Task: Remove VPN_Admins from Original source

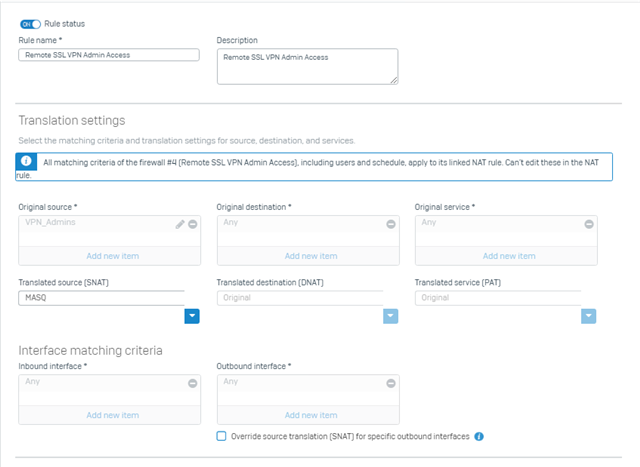Action: [193, 224]
